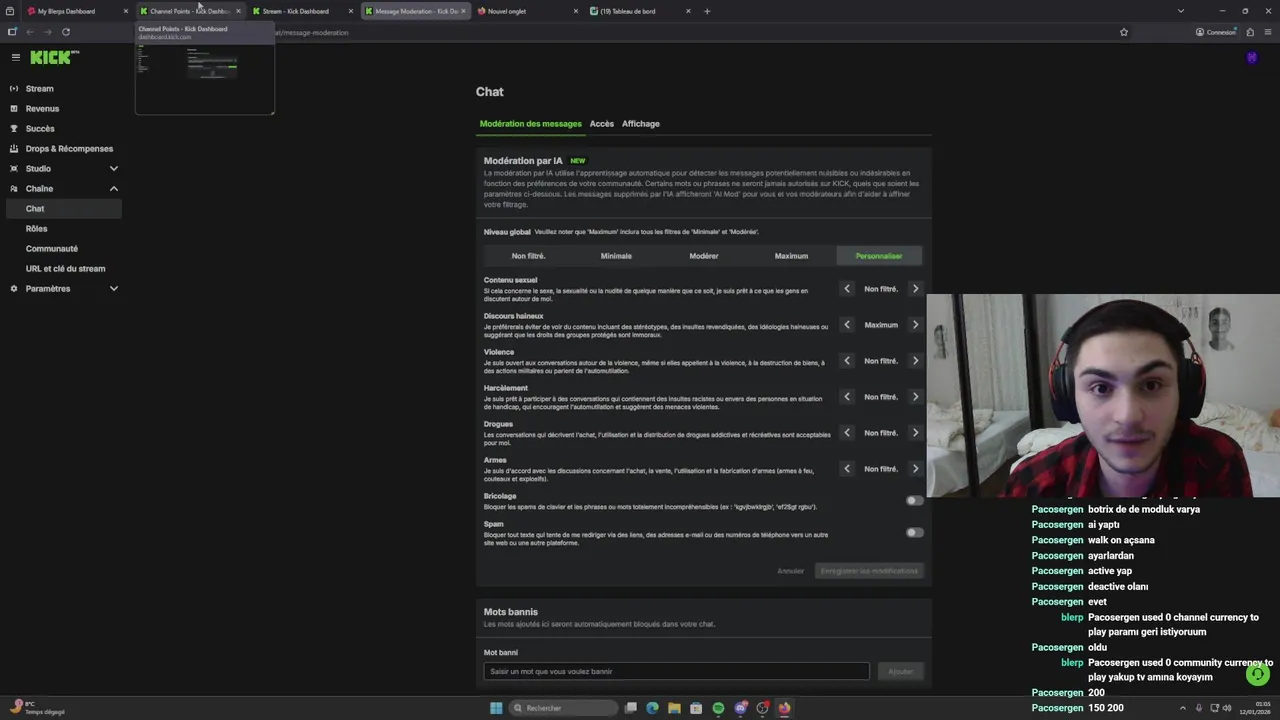This screenshot has height=720, width=1280.
Task: Select the Modération des messages tab
Action: (530, 124)
